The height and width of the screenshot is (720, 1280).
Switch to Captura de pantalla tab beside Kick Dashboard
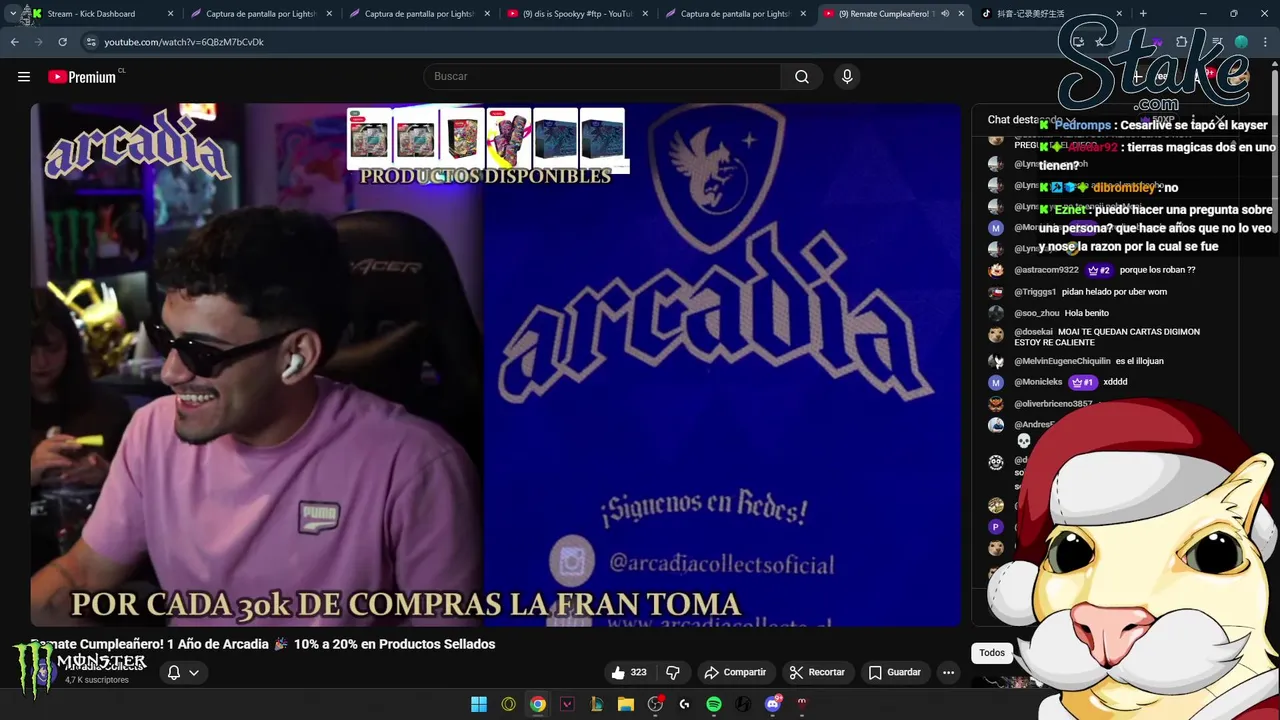pos(260,14)
